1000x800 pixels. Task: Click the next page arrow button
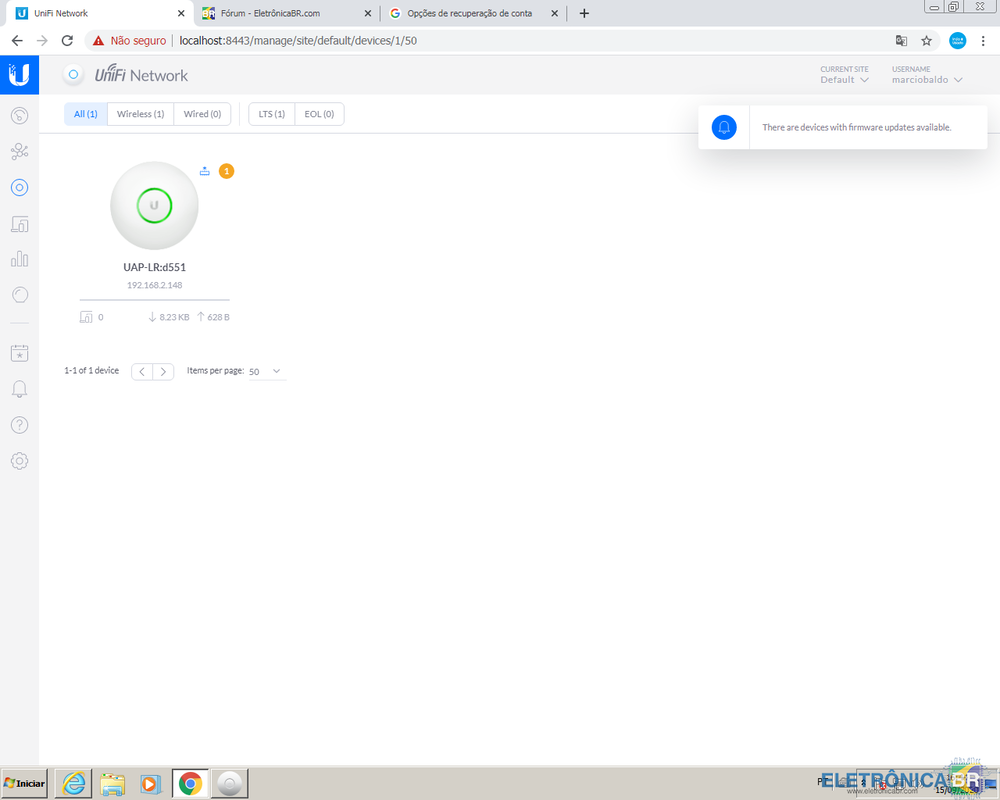coord(164,371)
